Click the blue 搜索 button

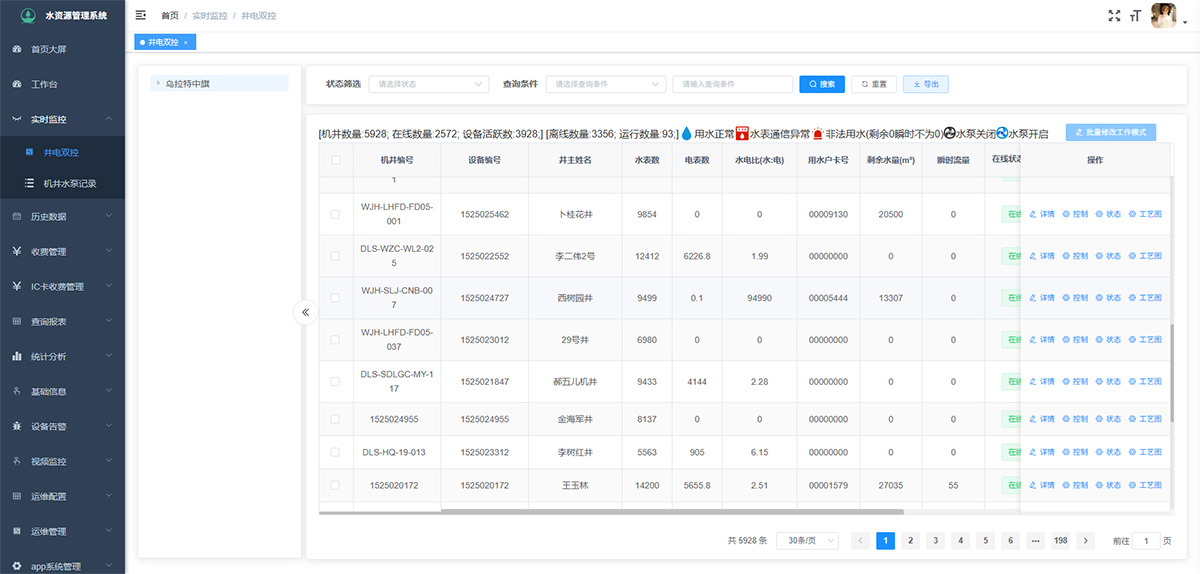point(822,85)
